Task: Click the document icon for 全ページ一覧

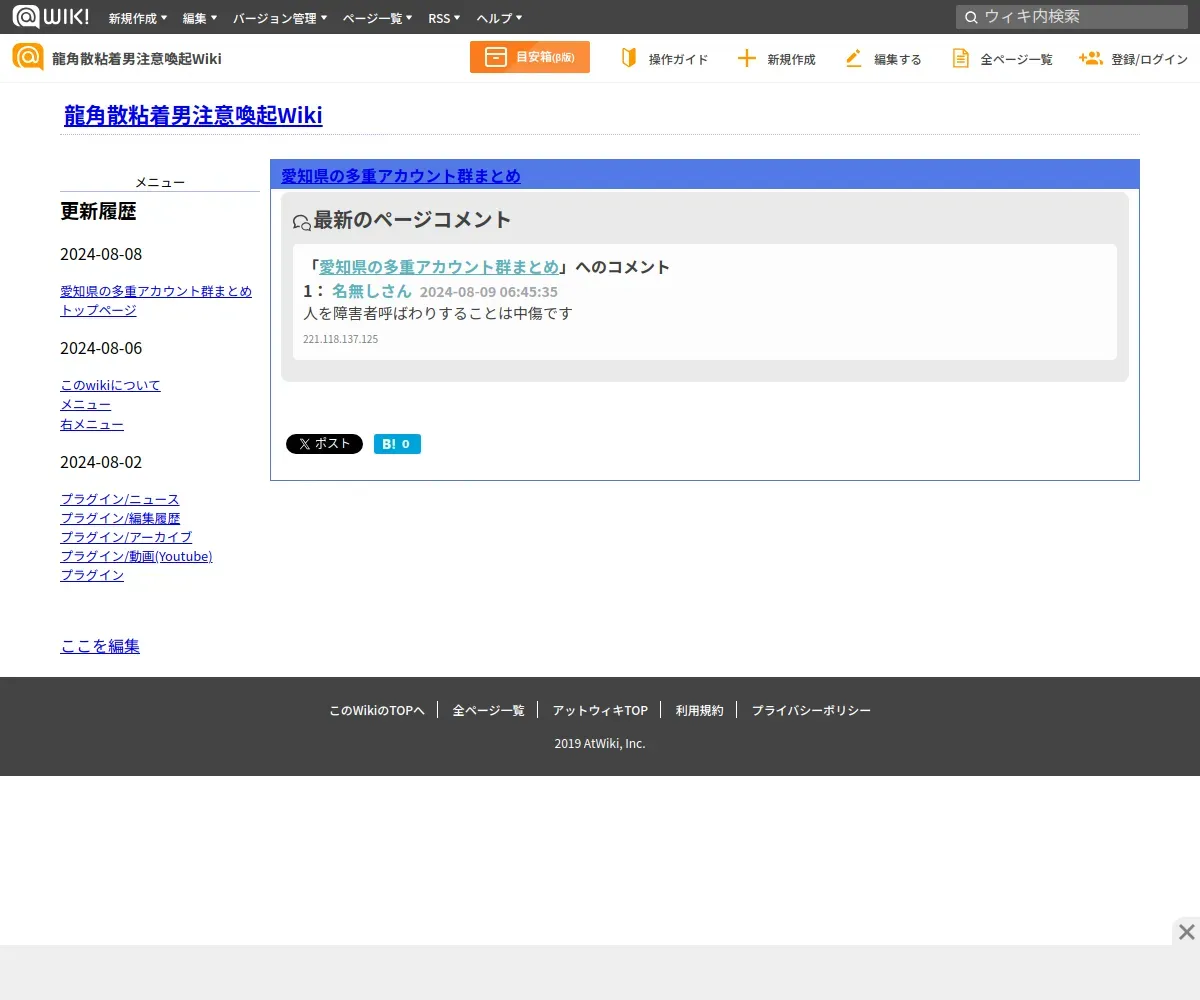Action: [960, 58]
